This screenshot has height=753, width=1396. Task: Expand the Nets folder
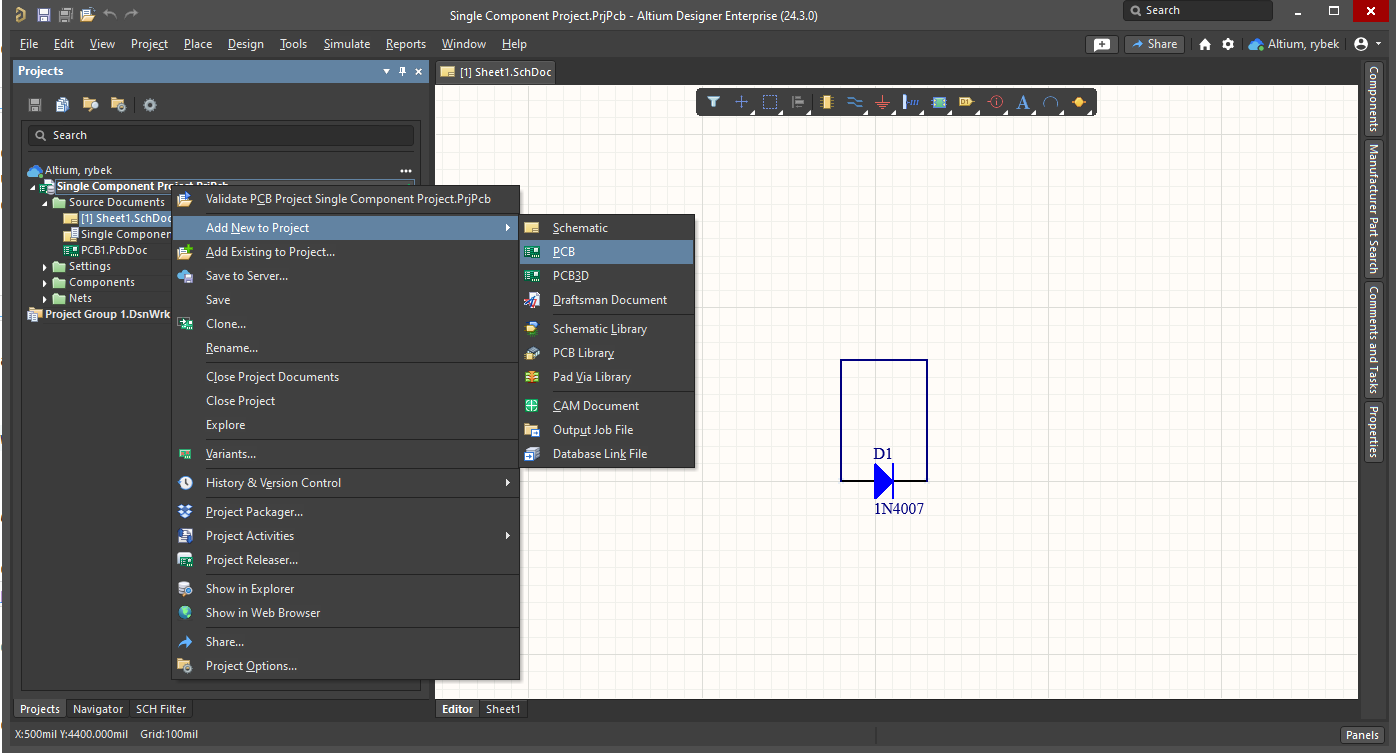pos(45,299)
